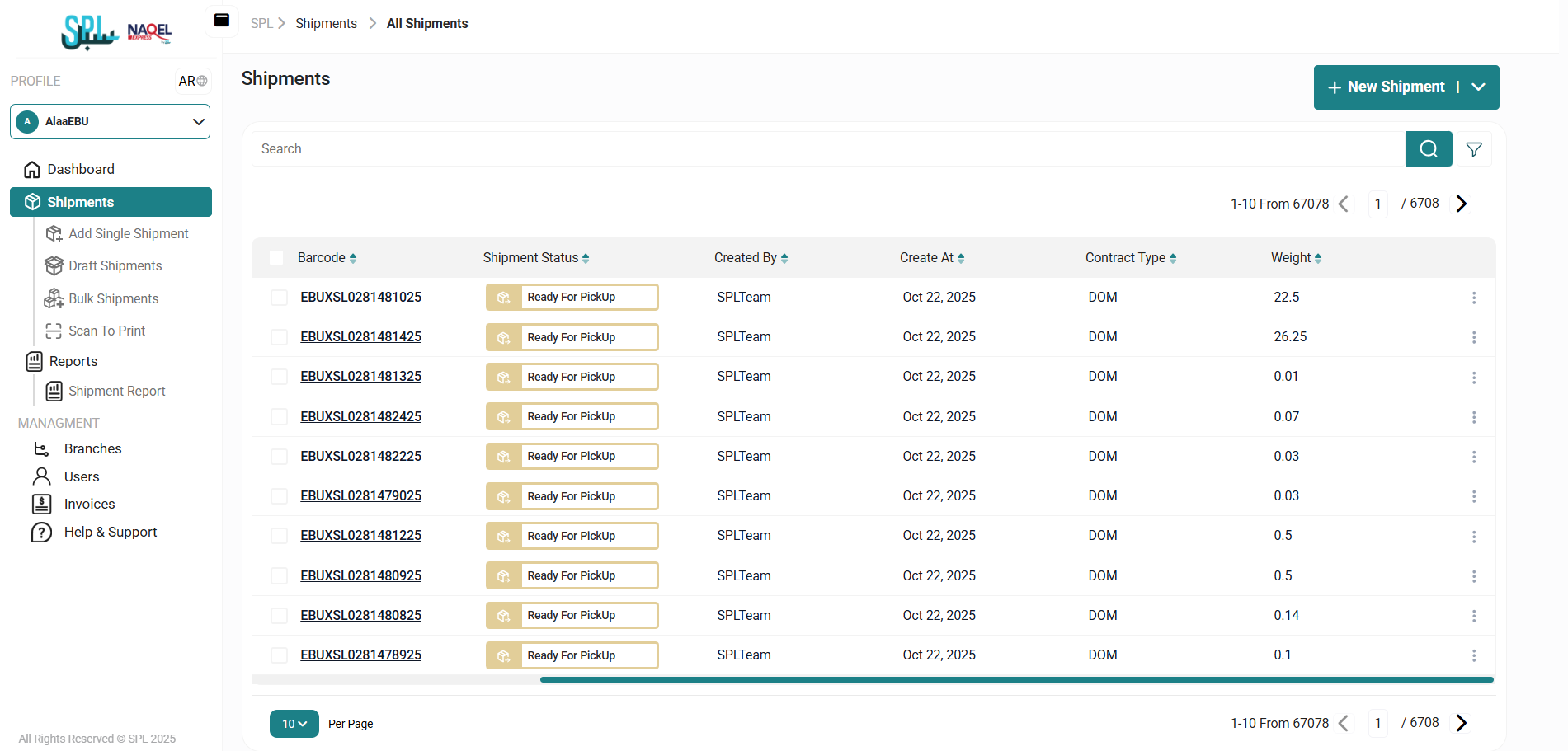
Task: Click the horizontal table scrollbar
Action: pos(1016,679)
